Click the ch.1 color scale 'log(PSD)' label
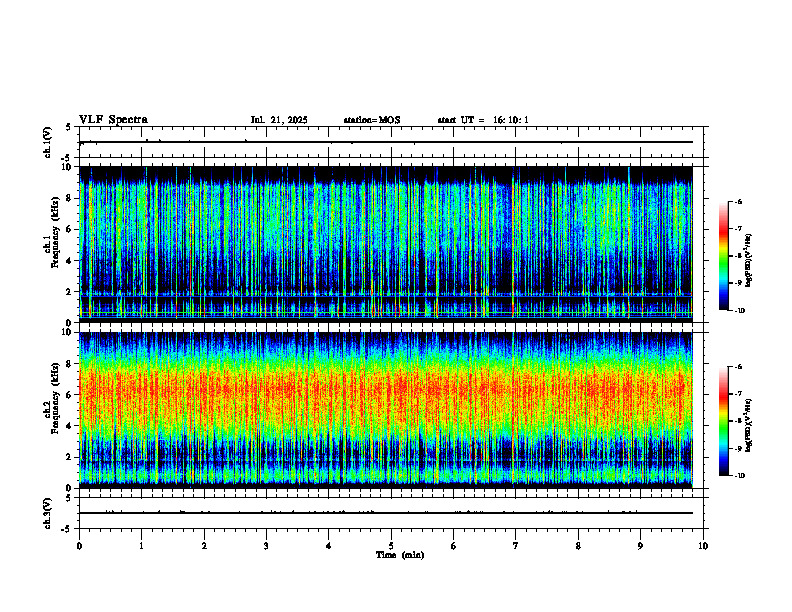The height and width of the screenshot is (612, 792). (749, 260)
